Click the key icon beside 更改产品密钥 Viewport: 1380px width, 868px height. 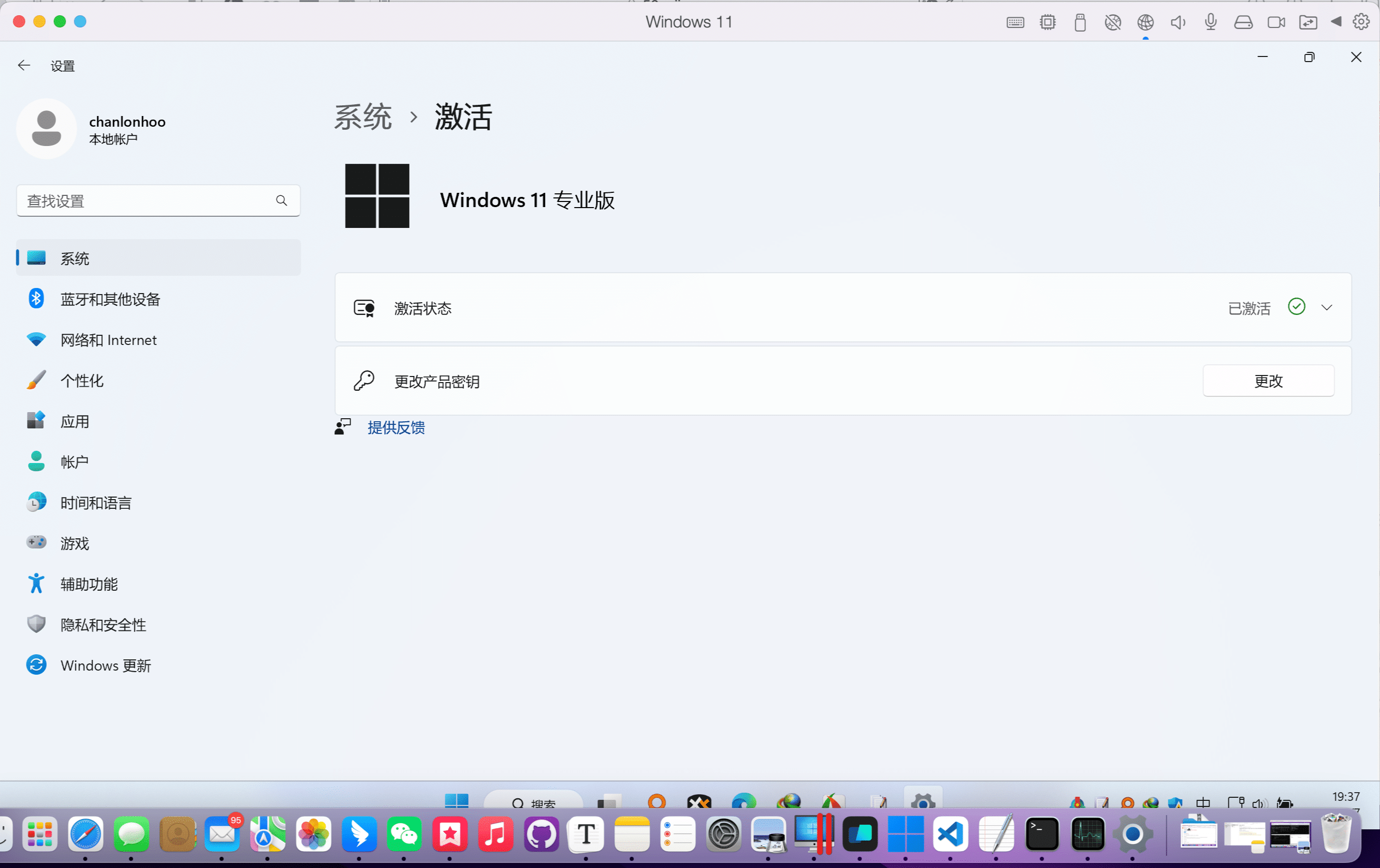click(x=364, y=381)
